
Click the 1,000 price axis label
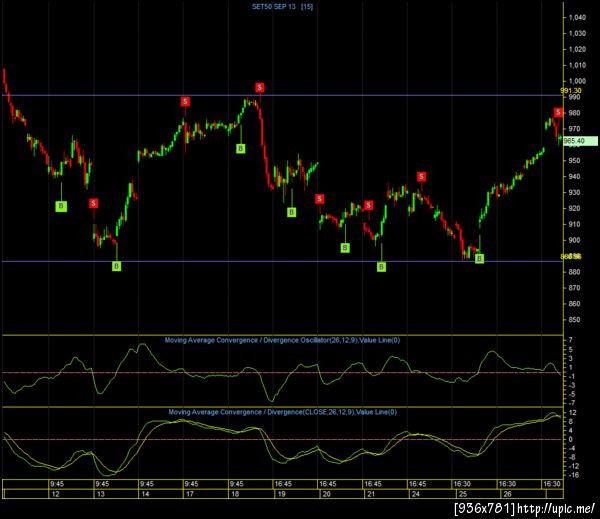coord(577,81)
